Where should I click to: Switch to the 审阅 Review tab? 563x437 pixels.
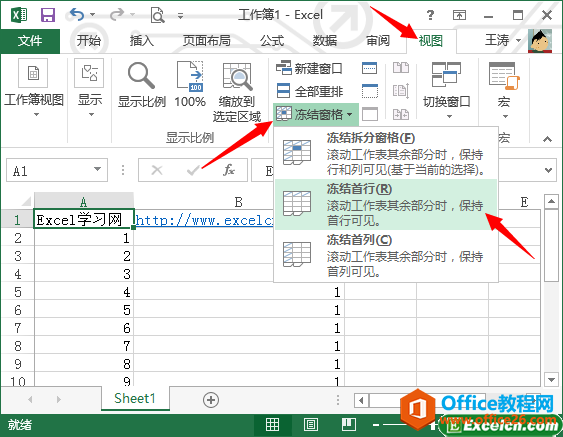[x=378, y=41]
